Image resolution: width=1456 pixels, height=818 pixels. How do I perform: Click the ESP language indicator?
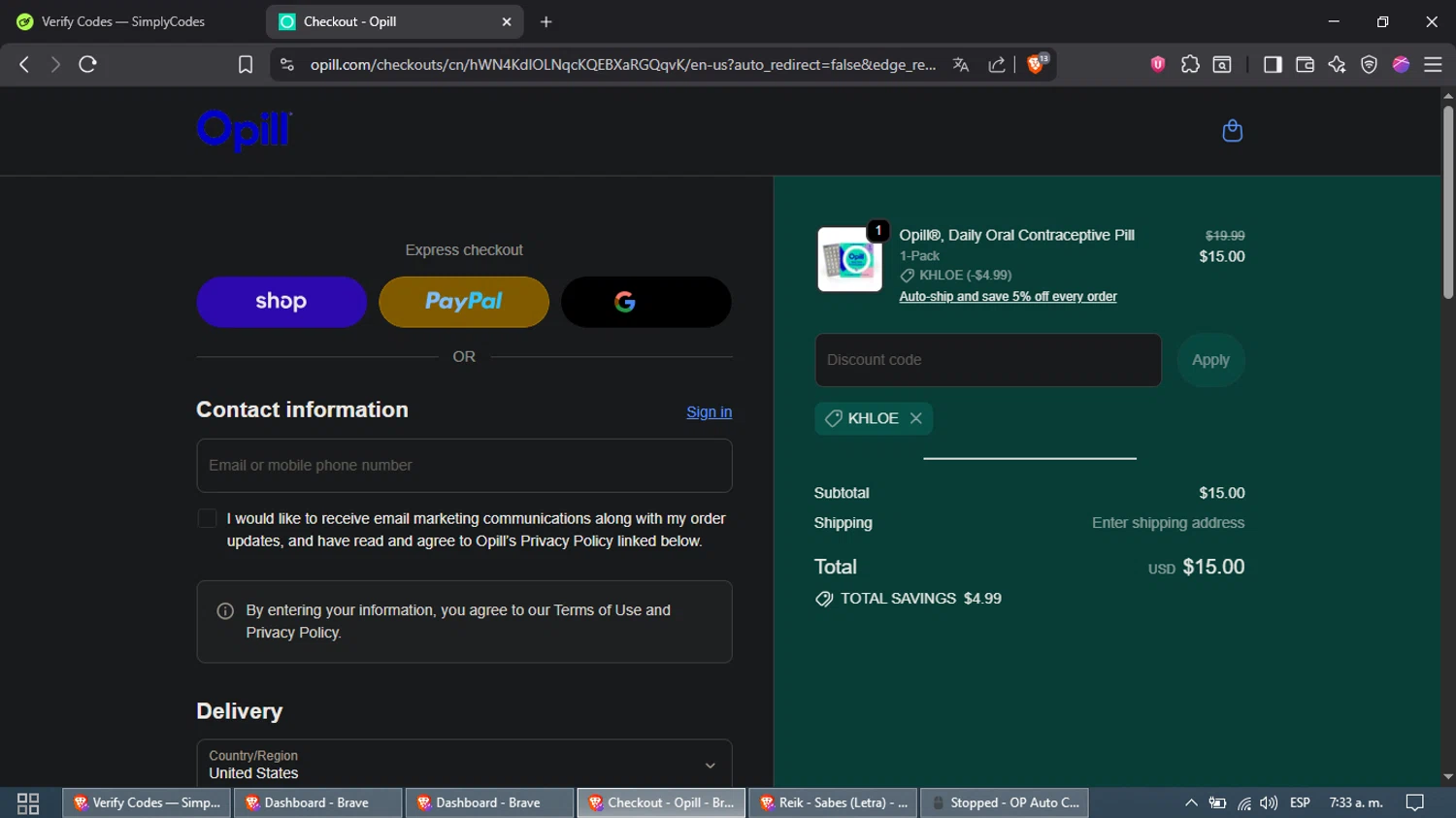(x=1300, y=803)
